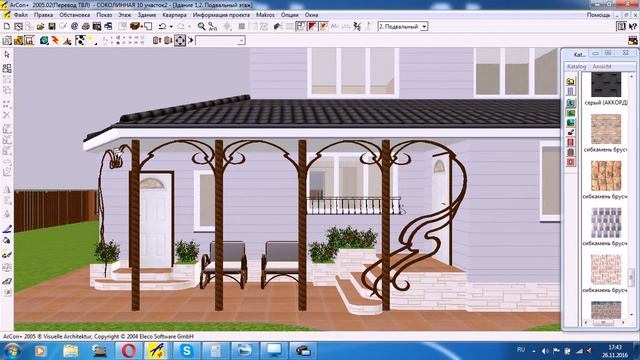Toggle the floor plan view icon
This screenshot has width=640, height=360.
pyautogui.click(x=301, y=27)
